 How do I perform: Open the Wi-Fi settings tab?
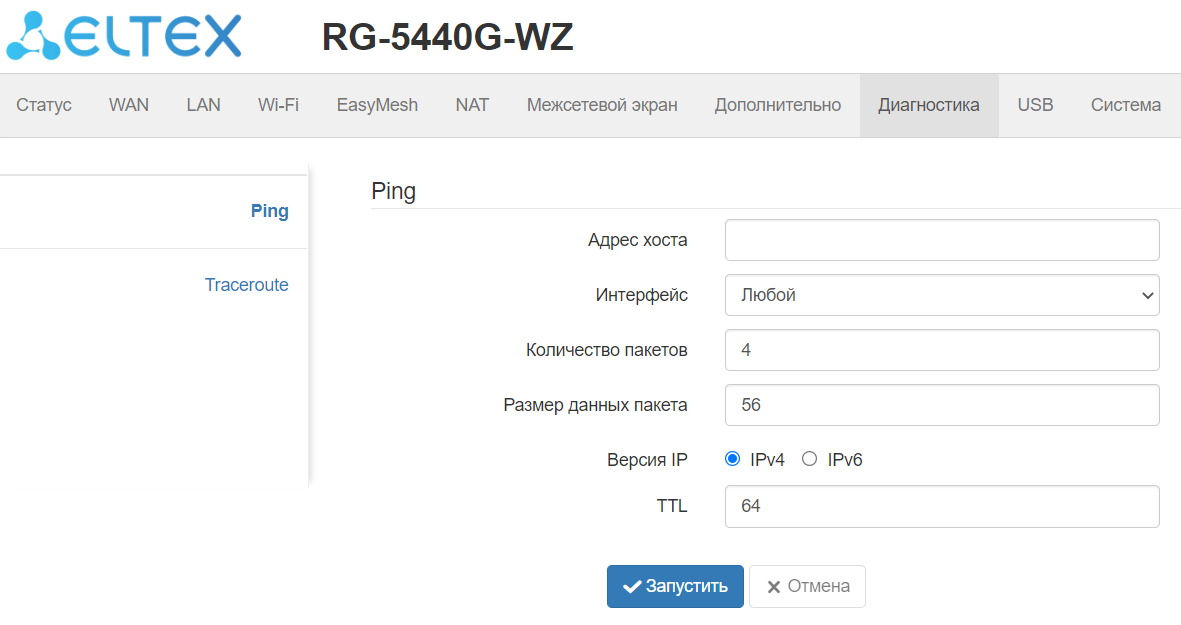click(x=278, y=105)
